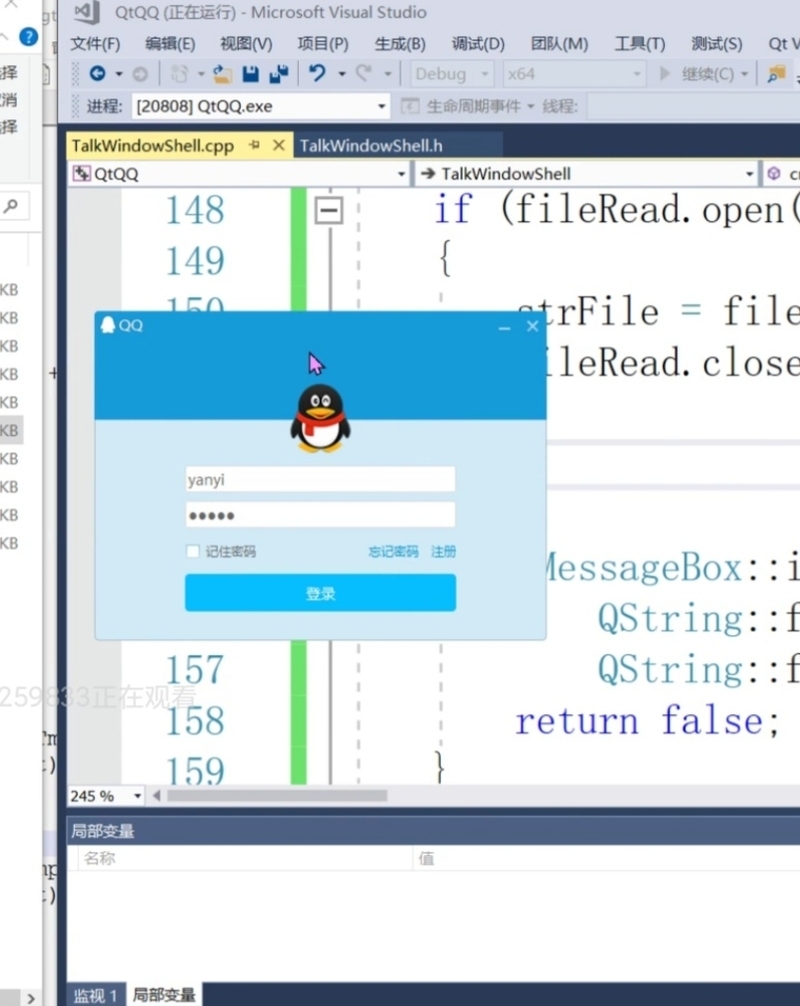
Task: Open the 项目(P) menu
Action: 323,44
